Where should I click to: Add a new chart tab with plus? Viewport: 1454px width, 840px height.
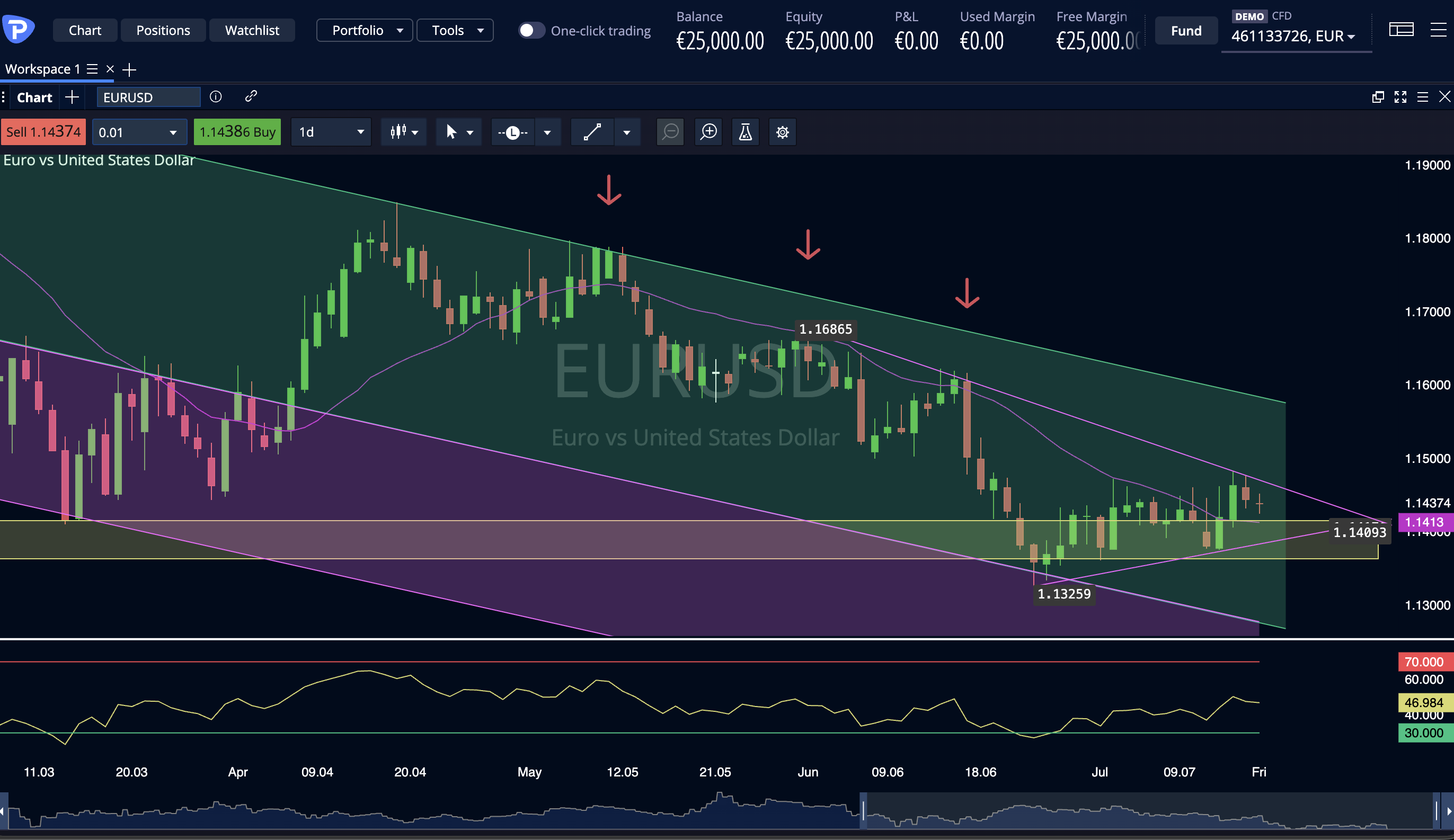[72, 97]
